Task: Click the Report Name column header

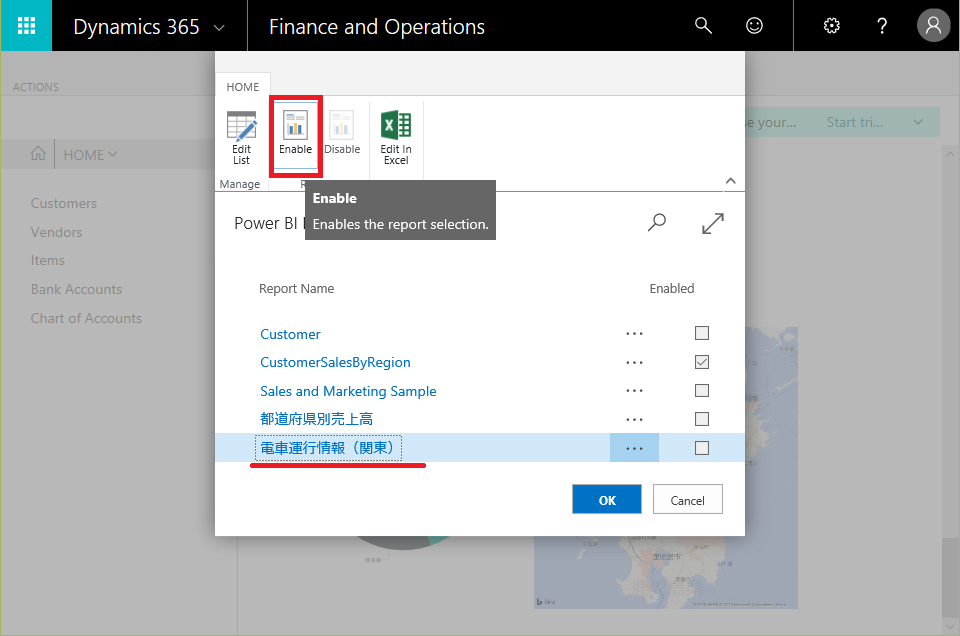Action: [296, 288]
